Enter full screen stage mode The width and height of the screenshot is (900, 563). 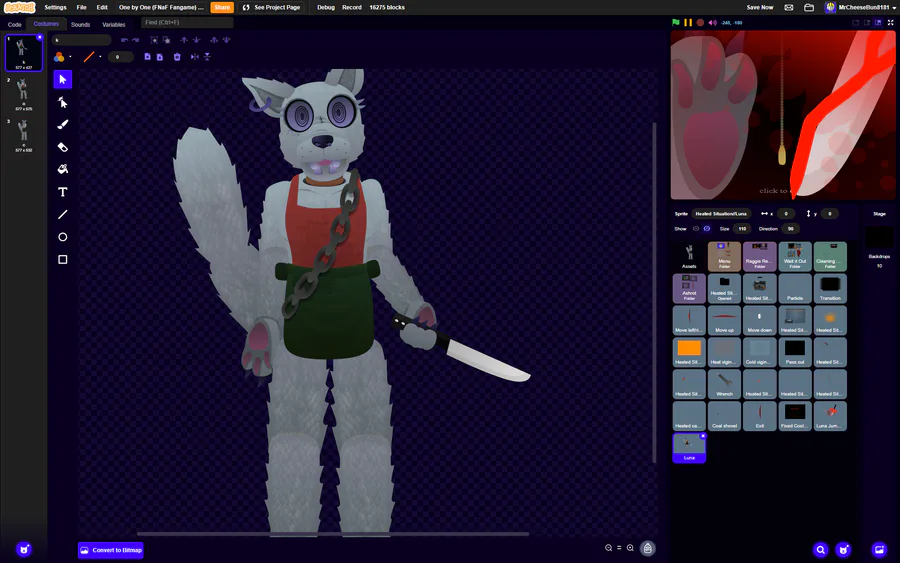[x=890, y=22]
